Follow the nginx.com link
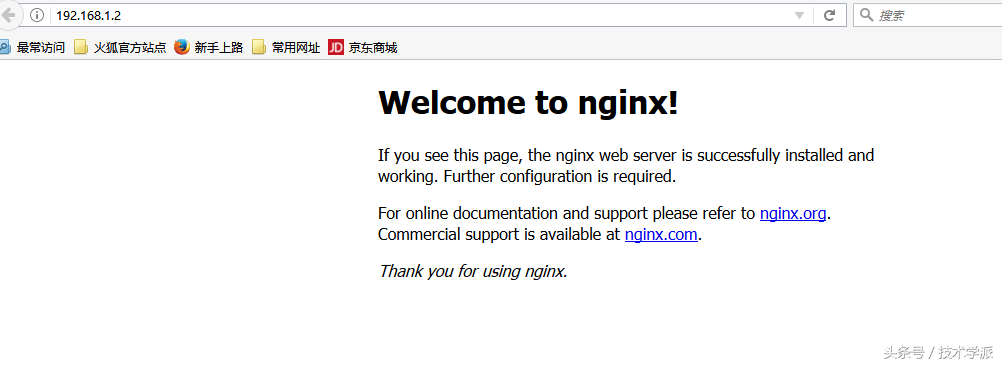Image resolution: width=1002 pixels, height=365 pixels. (x=661, y=235)
